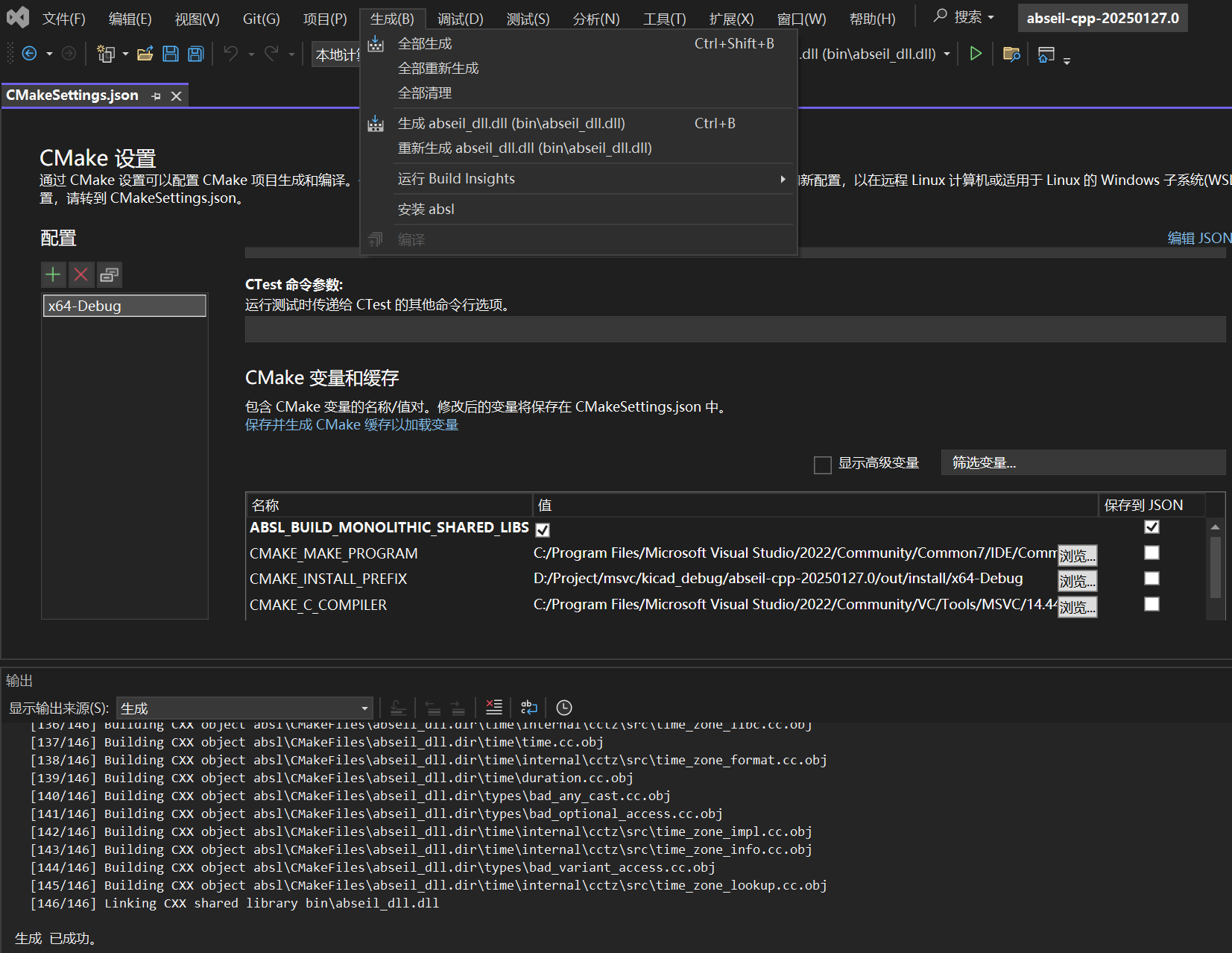Check save-to-JSON for CMAKE_INSTALL_PREFIX

point(1152,579)
